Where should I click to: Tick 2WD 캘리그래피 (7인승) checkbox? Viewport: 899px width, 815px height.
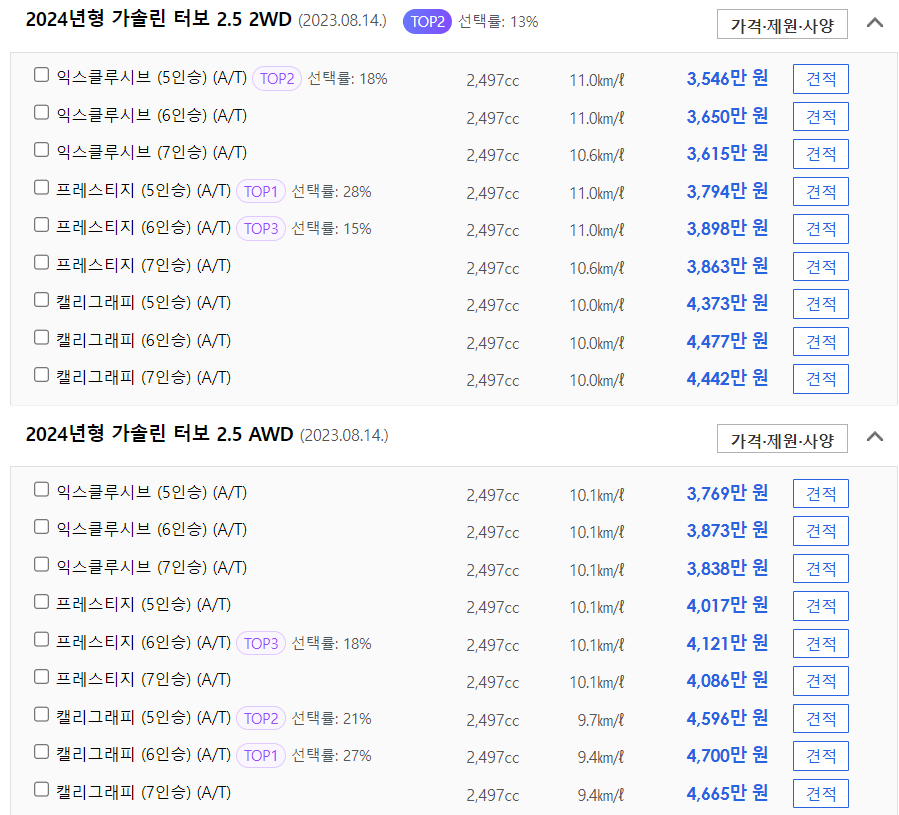coord(41,375)
